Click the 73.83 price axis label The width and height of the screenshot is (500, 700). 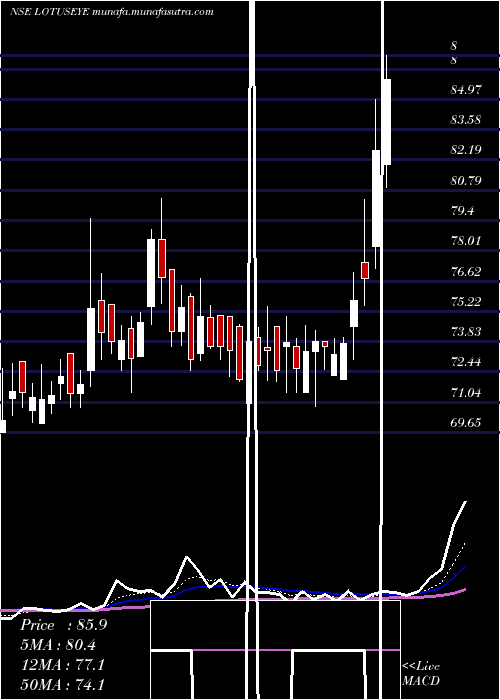tap(466, 332)
